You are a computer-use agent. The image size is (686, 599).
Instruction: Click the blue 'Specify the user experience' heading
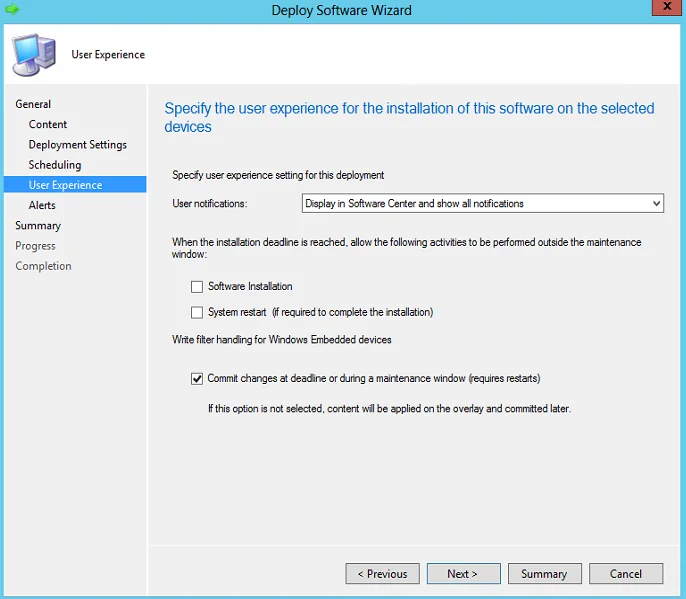pyautogui.click(x=409, y=117)
